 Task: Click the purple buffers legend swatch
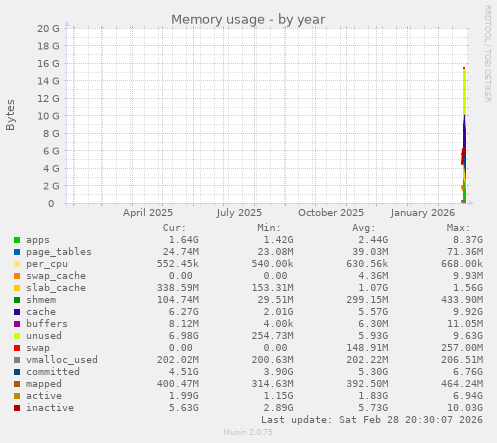click(x=17, y=324)
